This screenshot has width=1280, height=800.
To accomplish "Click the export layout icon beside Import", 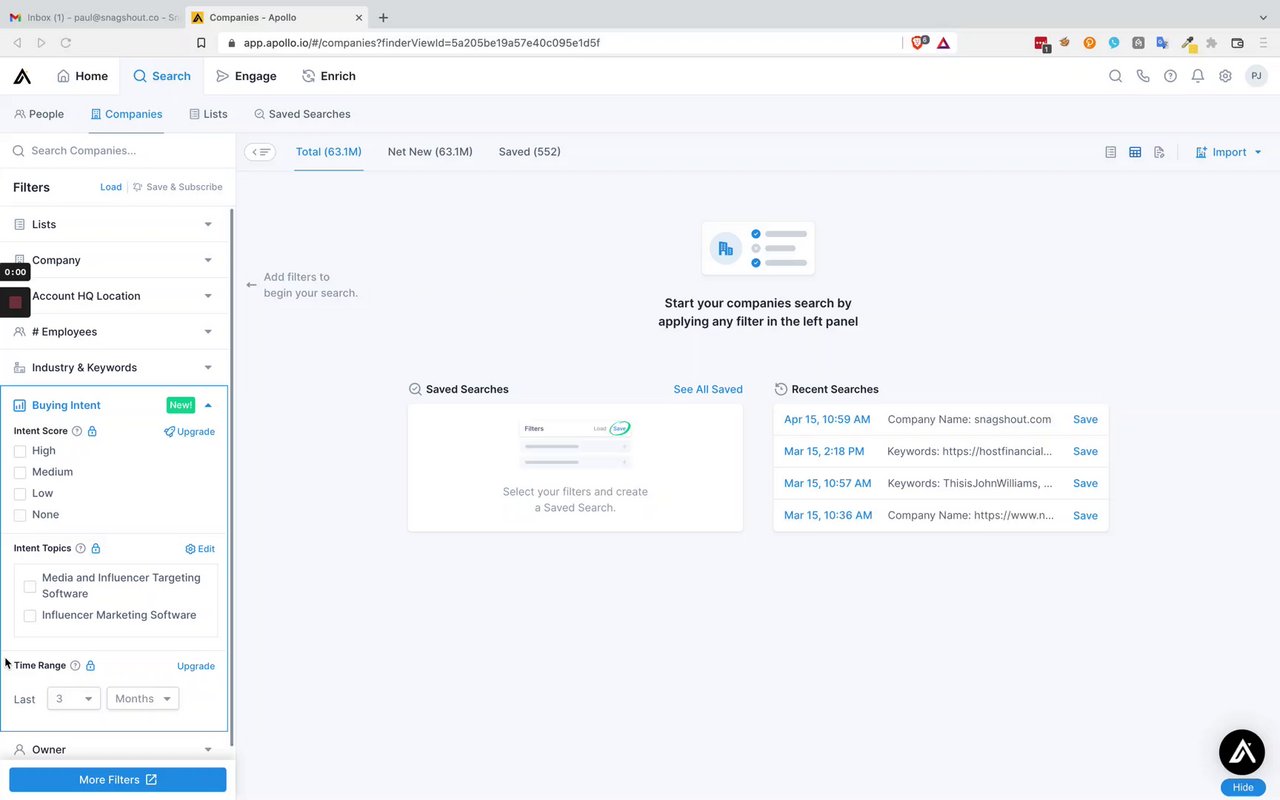I will [1159, 152].
